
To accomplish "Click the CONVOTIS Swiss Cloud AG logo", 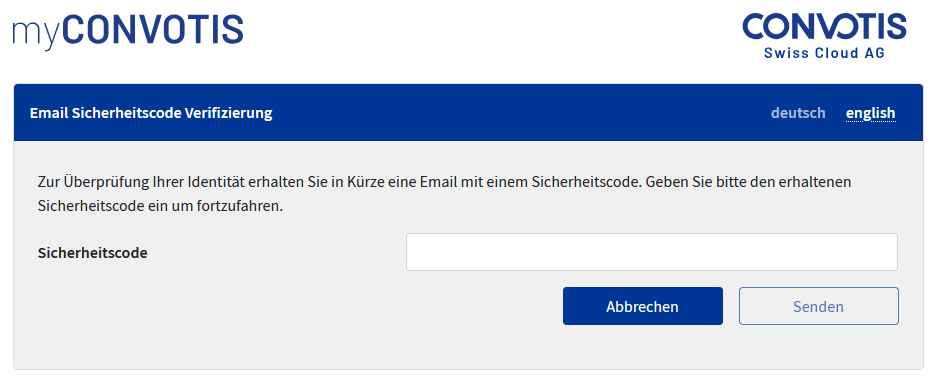I will click(824, 36).
